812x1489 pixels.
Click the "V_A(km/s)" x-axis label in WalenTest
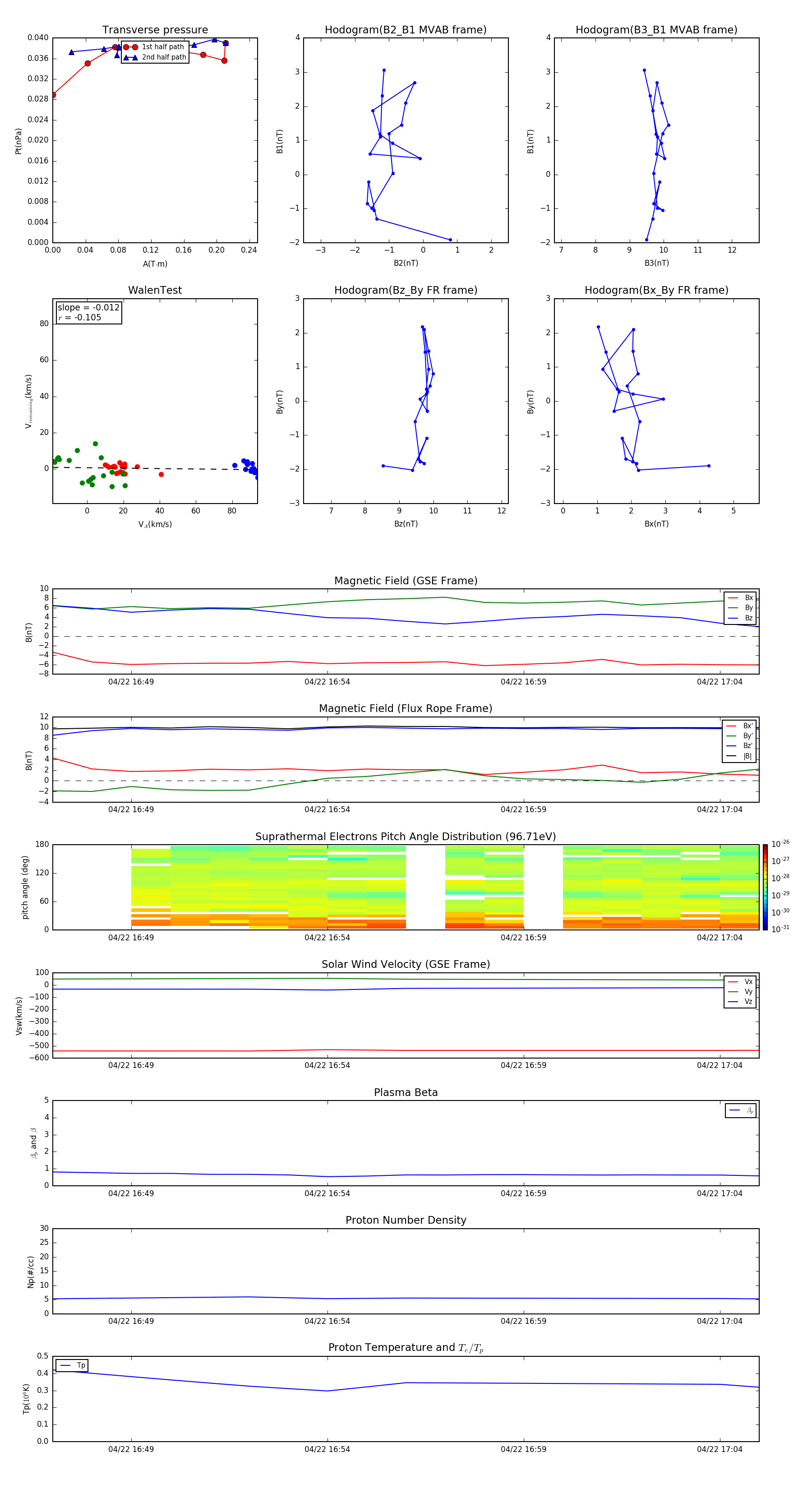point(155,525)
